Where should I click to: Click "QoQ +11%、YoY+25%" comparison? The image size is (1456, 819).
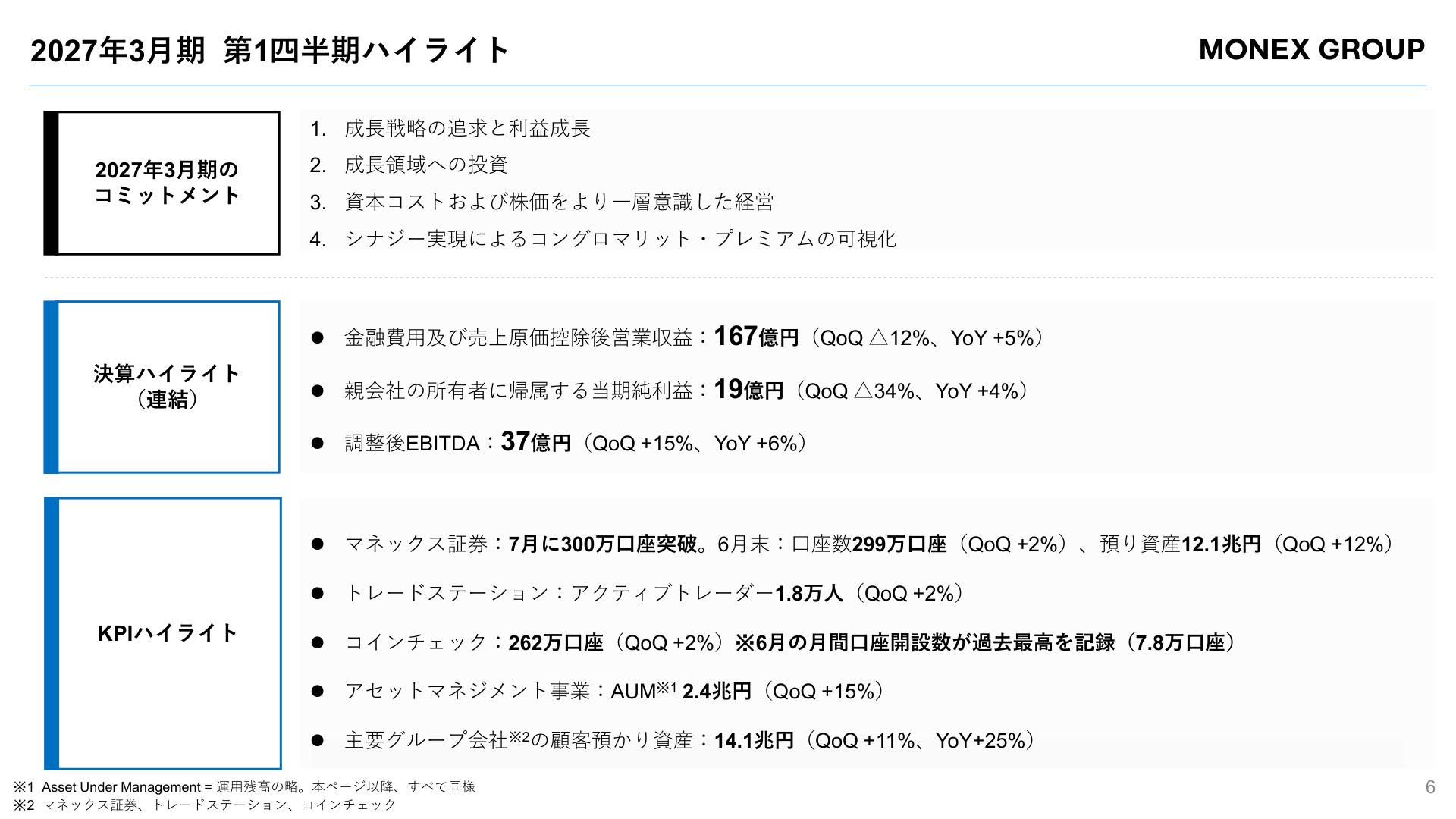[920, 740]
